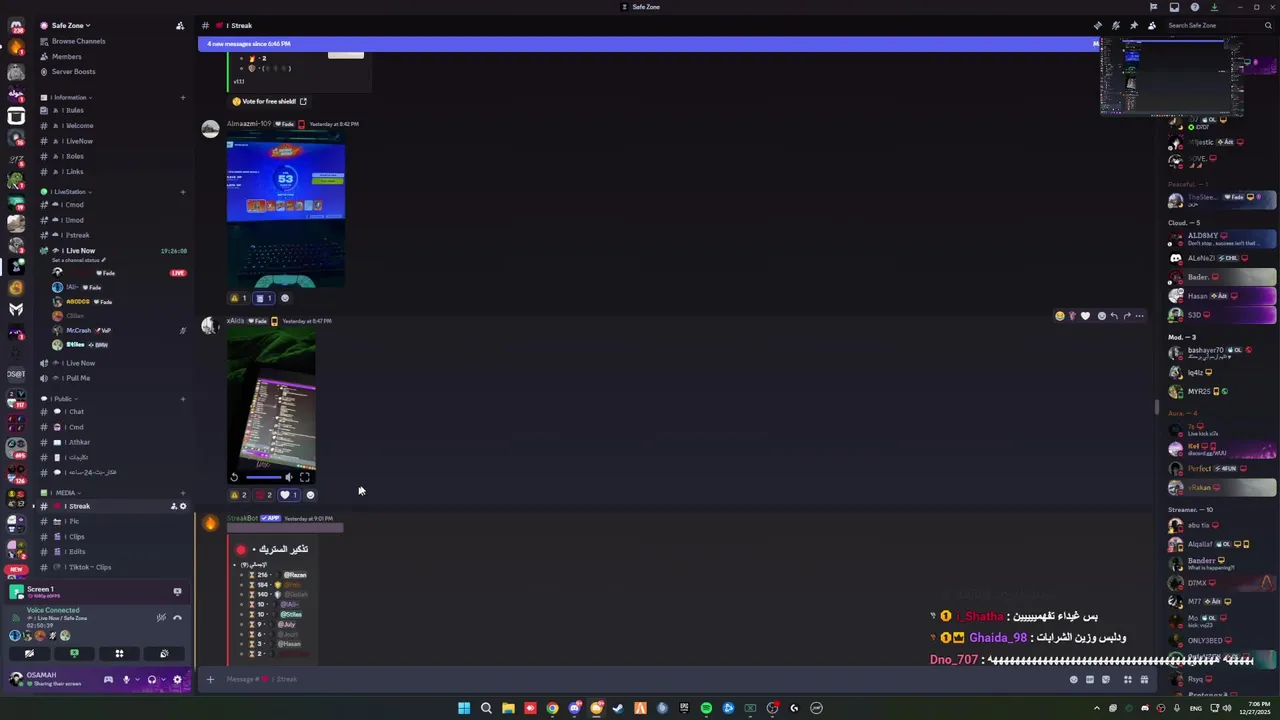Open the activities launcher button
Screen dimensions: 1280x720
pyautogui.click(x=119, y=653)
